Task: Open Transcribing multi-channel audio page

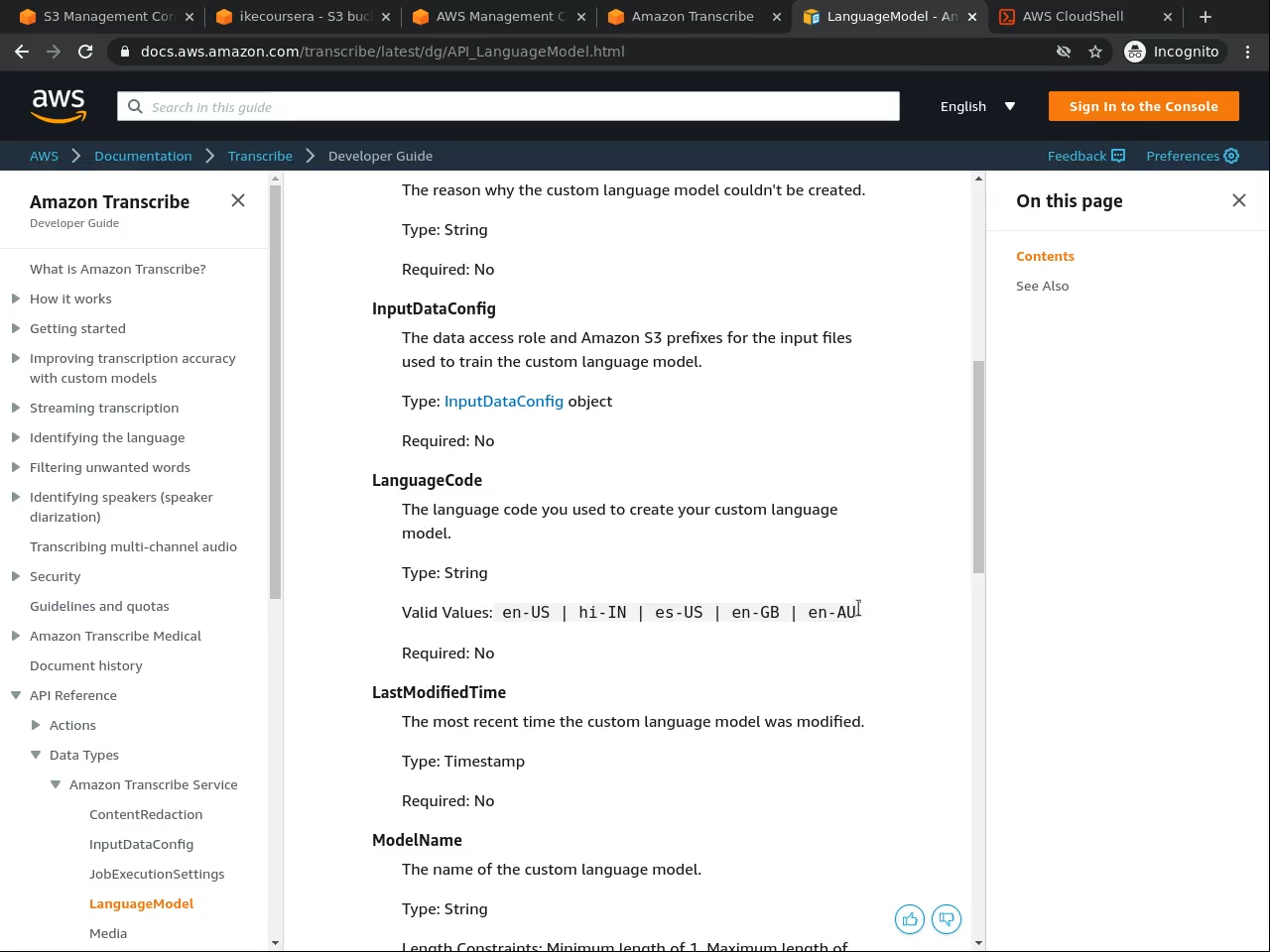Action: pyautogui.click(x=133, y=546)
